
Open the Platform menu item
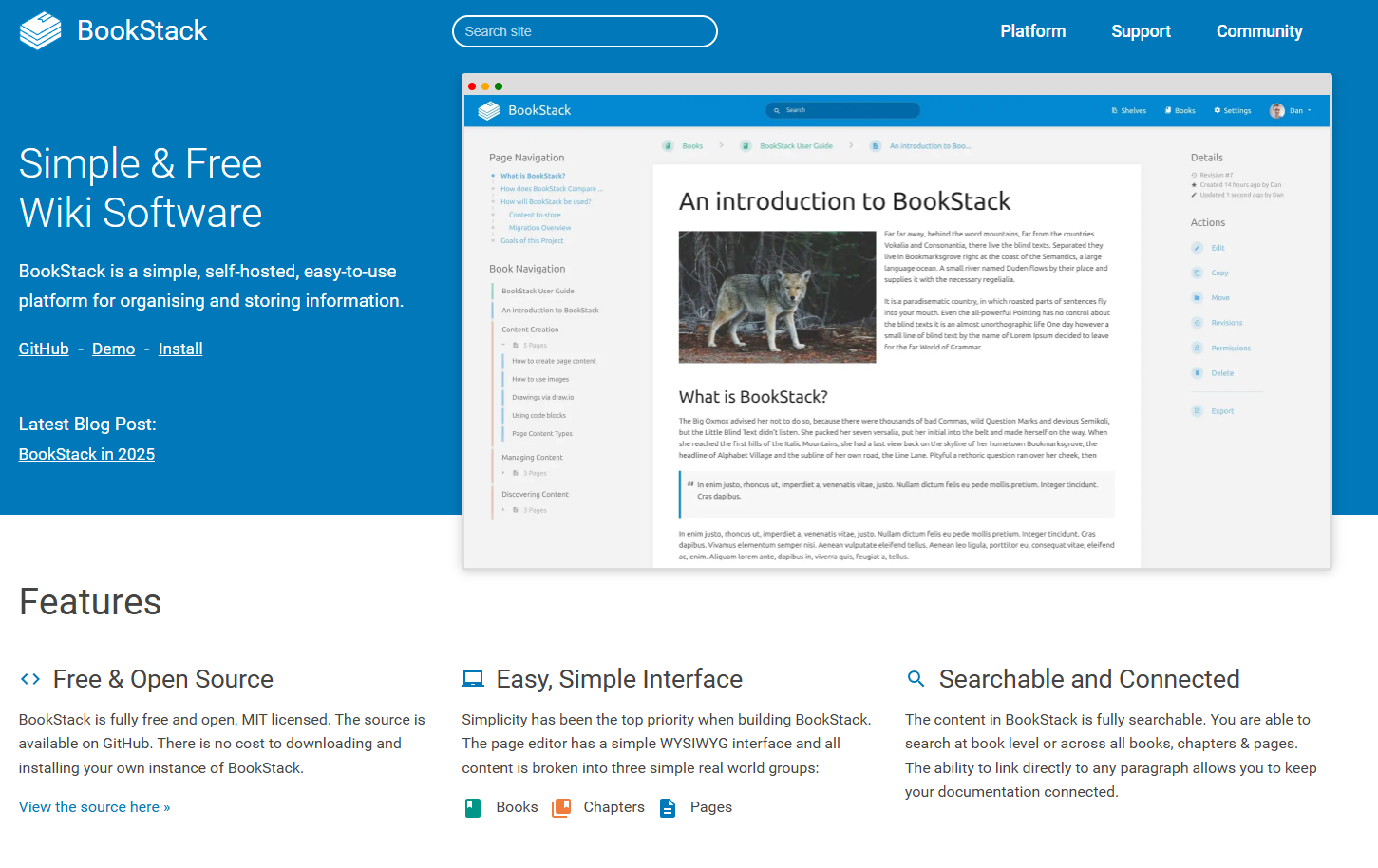coord(1032,30)
